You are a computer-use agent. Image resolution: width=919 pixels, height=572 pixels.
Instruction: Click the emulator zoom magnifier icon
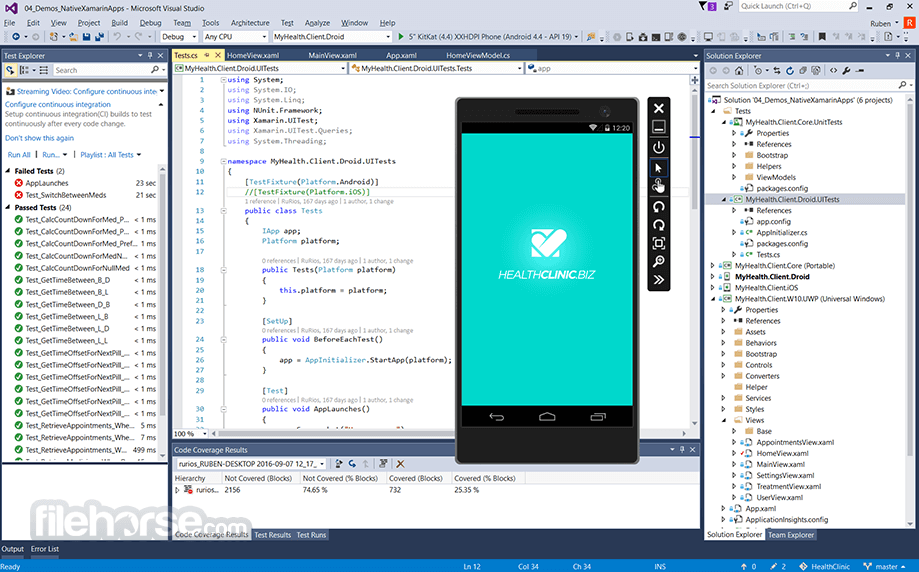click(x=659, y=261)
